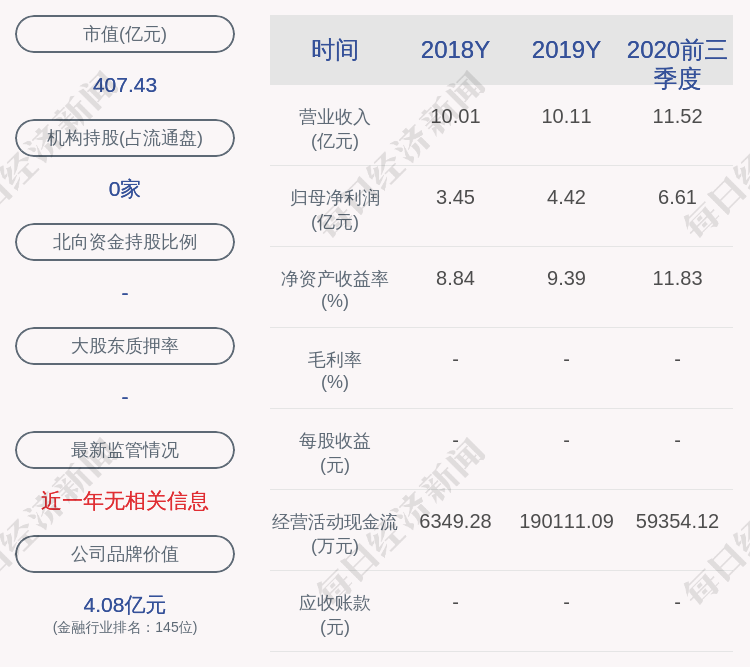Select the 2019Y revenue value 10.11
Image resolution: width=750 pixels, height=667 pixels.
(566, 117)
